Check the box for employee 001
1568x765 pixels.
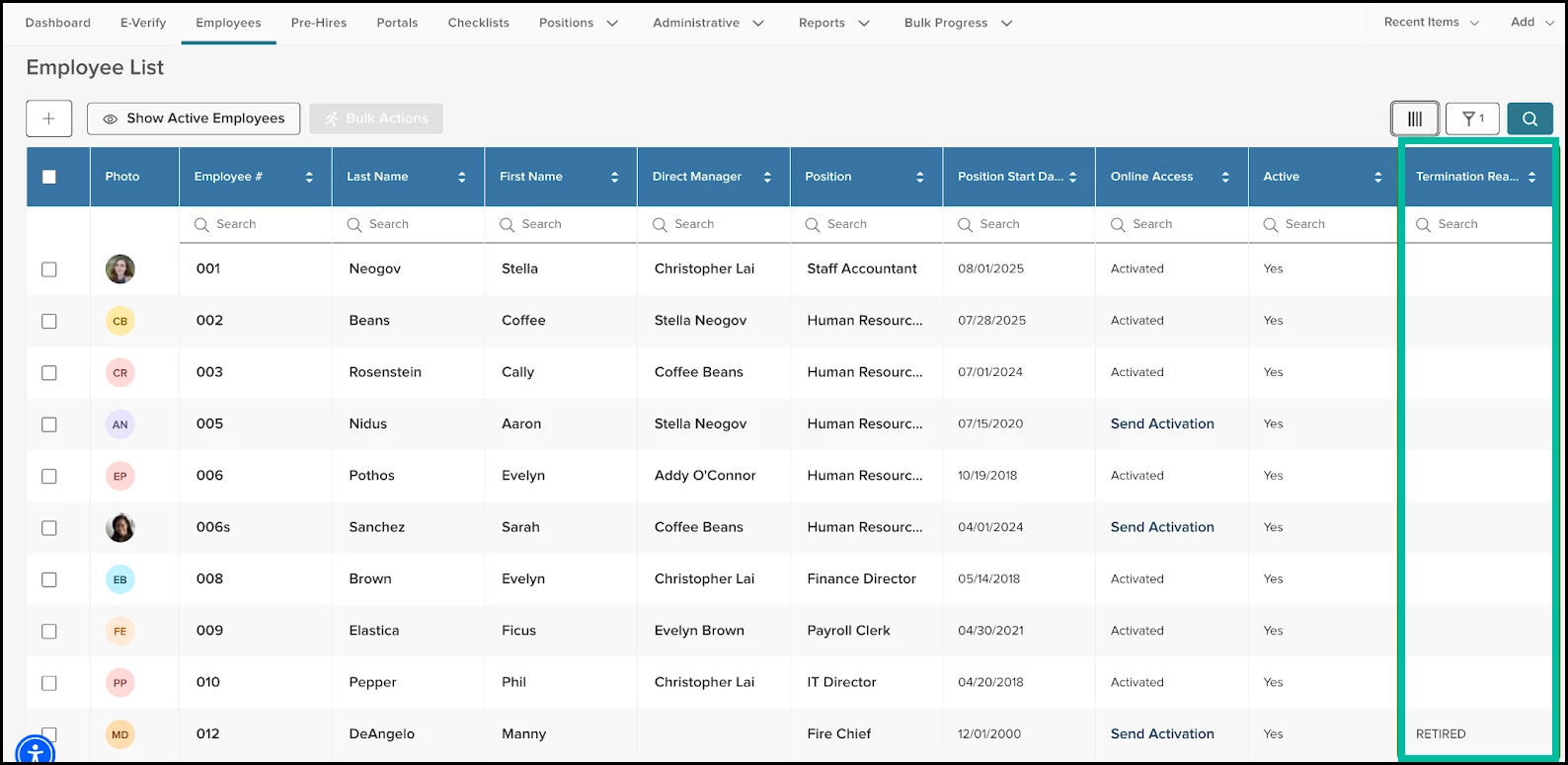pyautogui.click(x=49, y=269)
